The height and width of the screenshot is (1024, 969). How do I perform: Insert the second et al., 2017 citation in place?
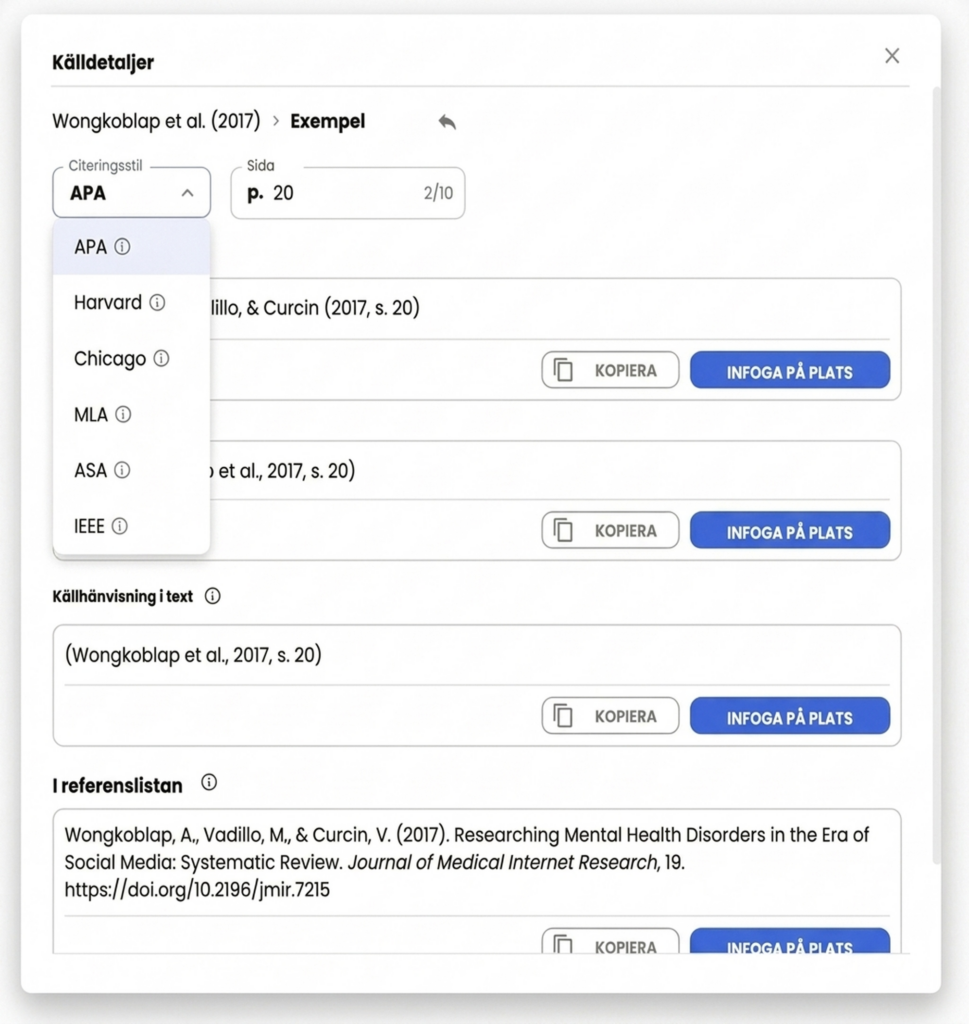[x=789, y=530]
